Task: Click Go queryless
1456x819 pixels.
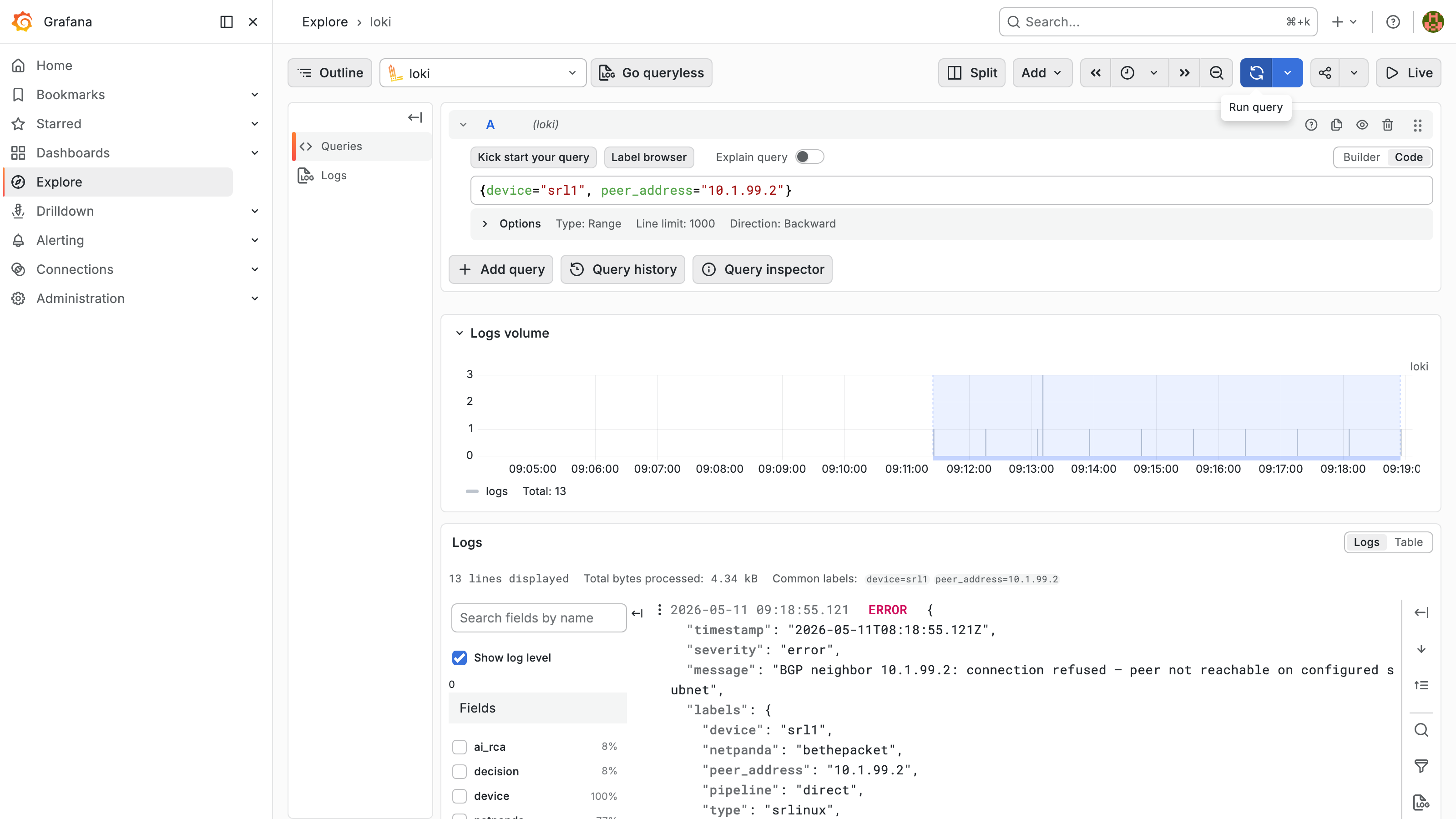Action: pyautogui.click(x=651, y=73)
